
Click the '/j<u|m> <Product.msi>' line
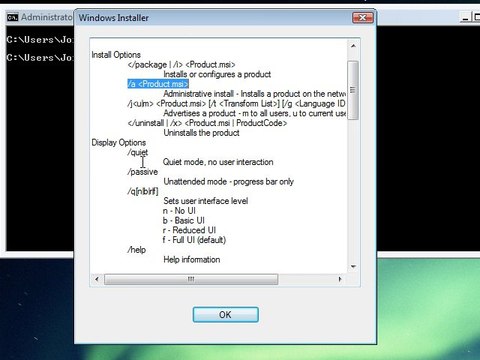coord(236,104)
